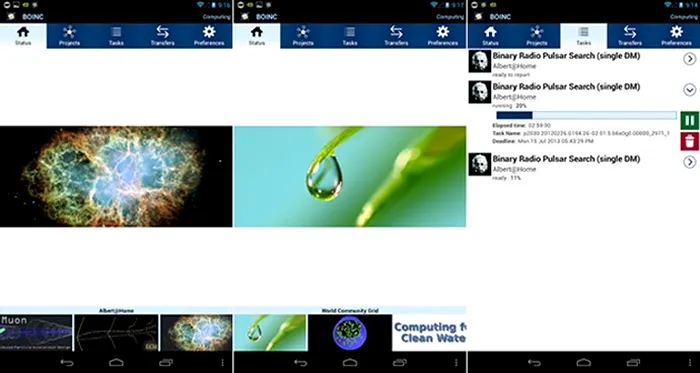
Task: Select the blue circular cell thumbnail
Action: (x=350, y=333)
